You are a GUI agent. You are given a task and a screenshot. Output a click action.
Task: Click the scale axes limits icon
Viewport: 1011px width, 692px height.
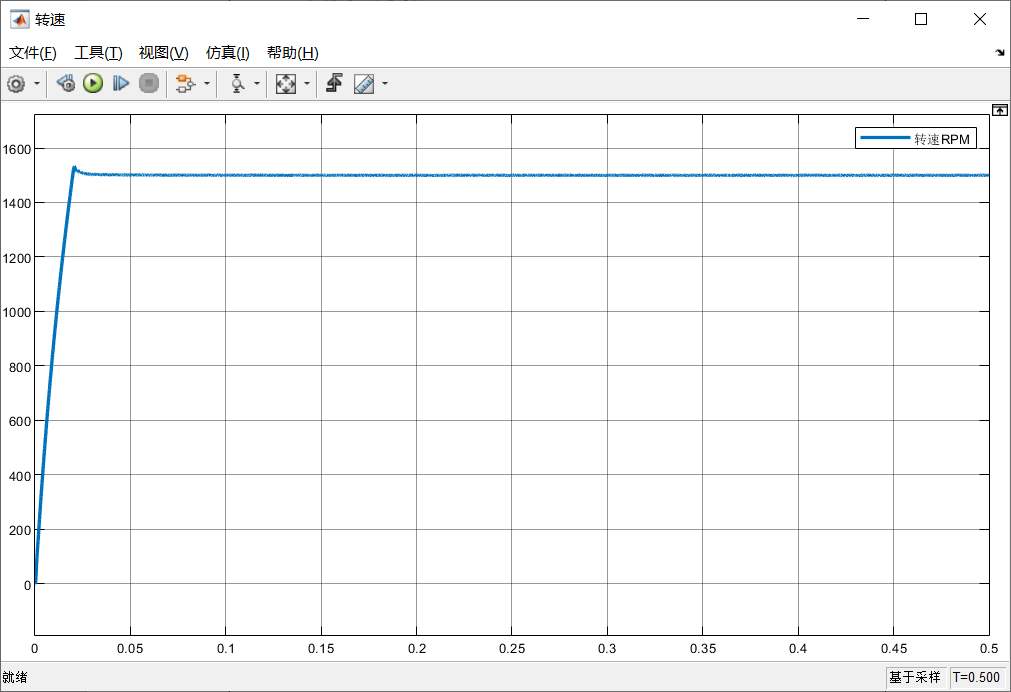tap(286, 84)
